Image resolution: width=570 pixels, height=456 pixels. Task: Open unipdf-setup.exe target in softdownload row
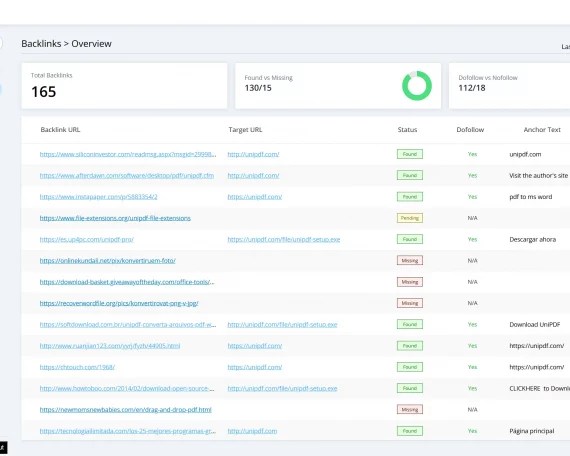[x=282, y=324]
